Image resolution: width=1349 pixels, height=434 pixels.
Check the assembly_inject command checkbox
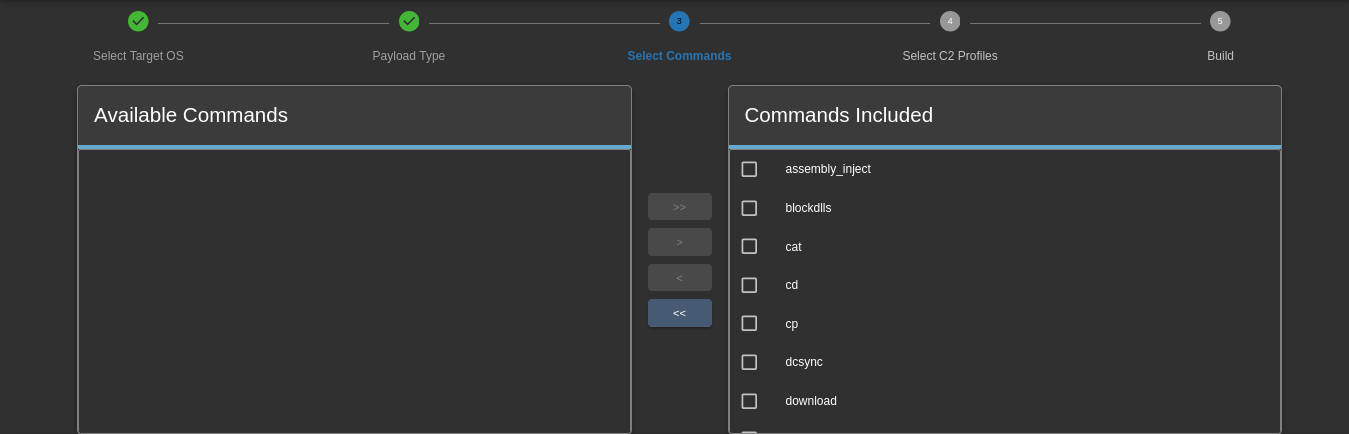pos(749,169)
